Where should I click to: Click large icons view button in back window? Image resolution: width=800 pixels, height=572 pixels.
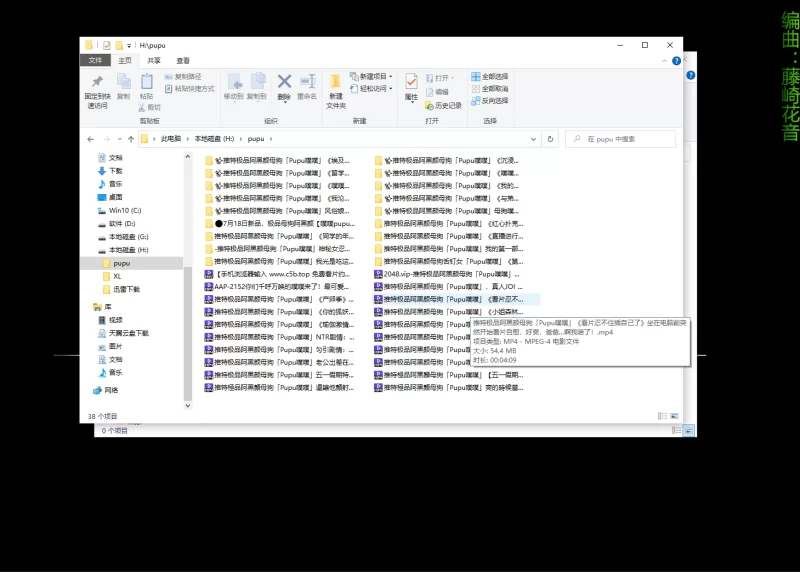click(x=689, y=431)
